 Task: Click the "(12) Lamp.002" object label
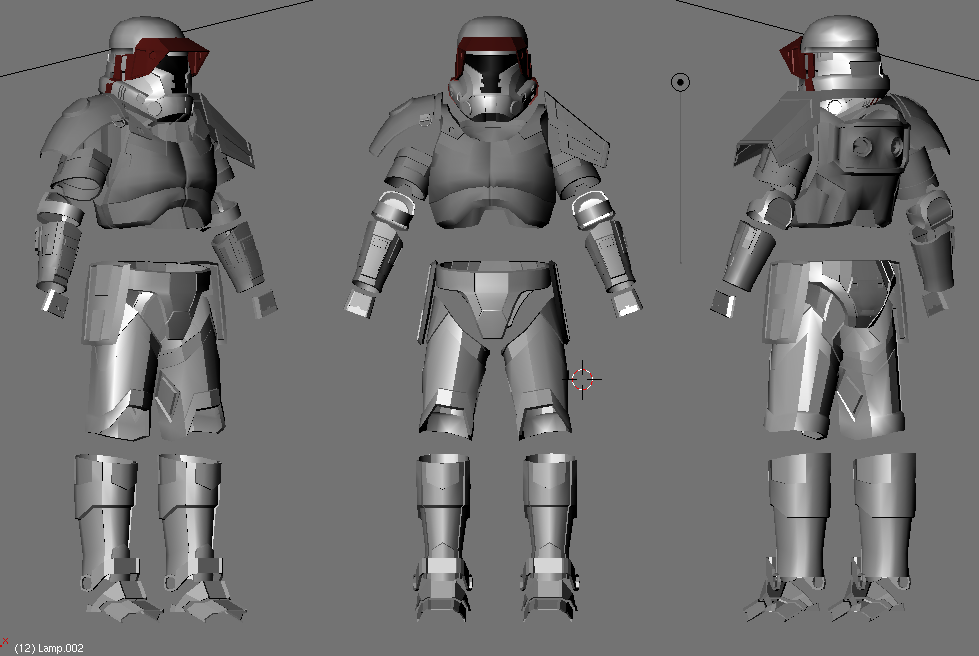49,648
